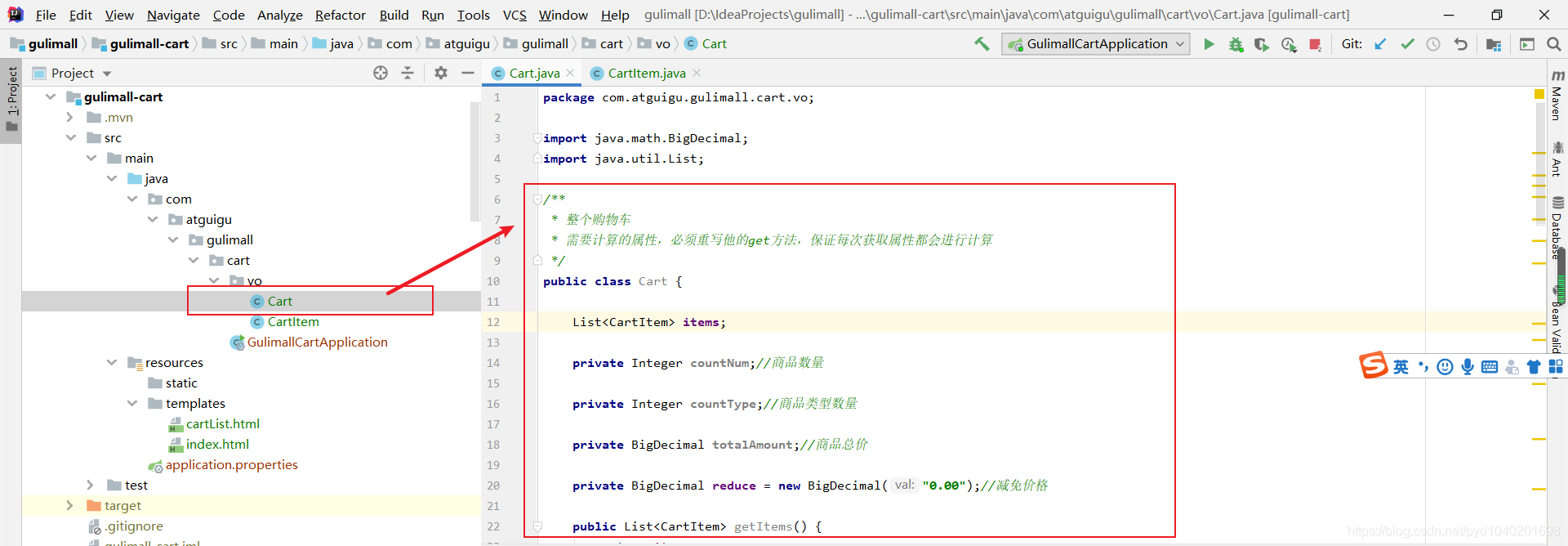The width and height of the screenshot is (1568, 546).
Task: Click gulimall-cart in the breadcrumb bar
Action: 140,44
